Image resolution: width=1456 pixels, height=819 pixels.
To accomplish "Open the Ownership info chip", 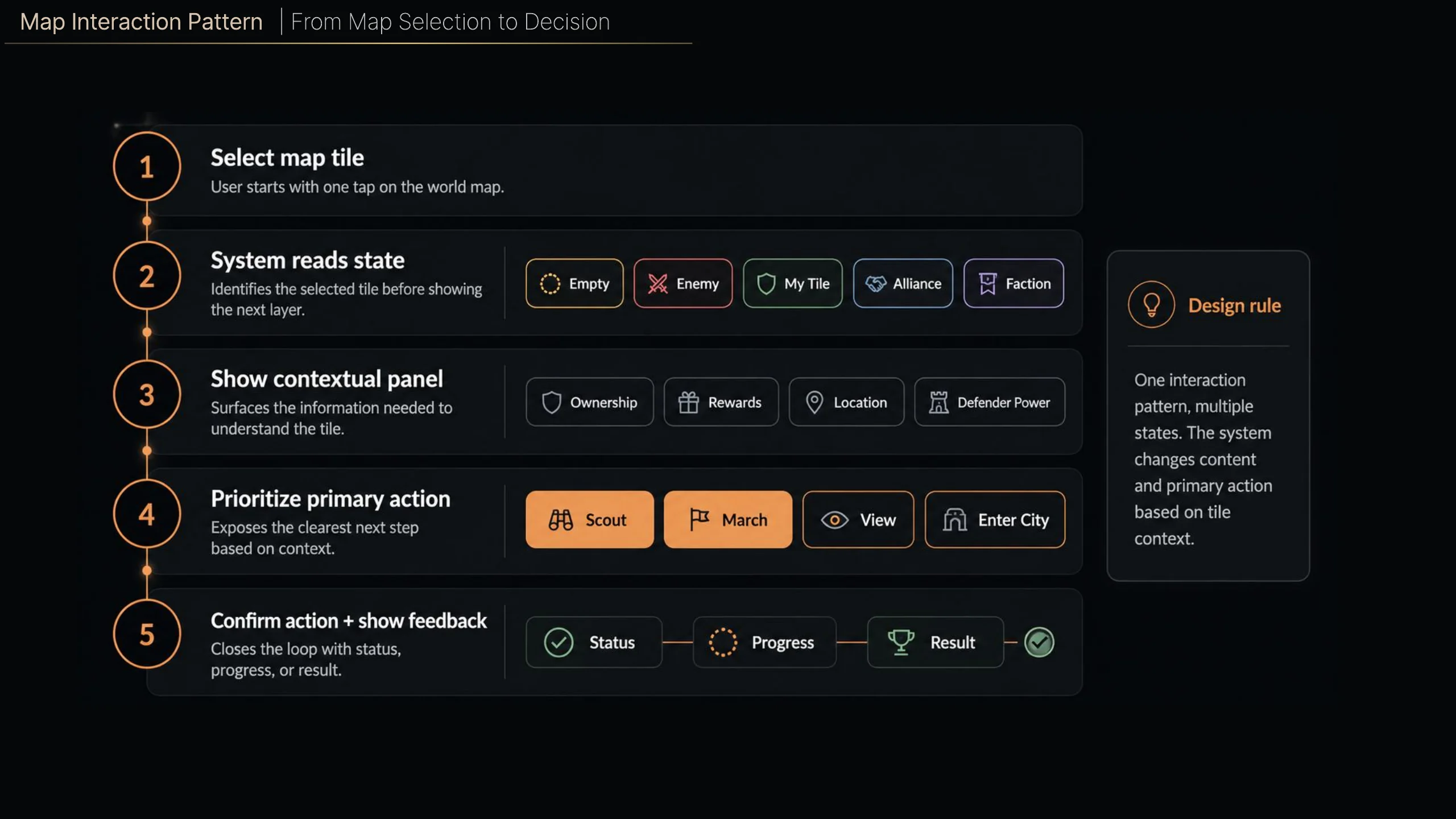I will (x=590, y=402).
